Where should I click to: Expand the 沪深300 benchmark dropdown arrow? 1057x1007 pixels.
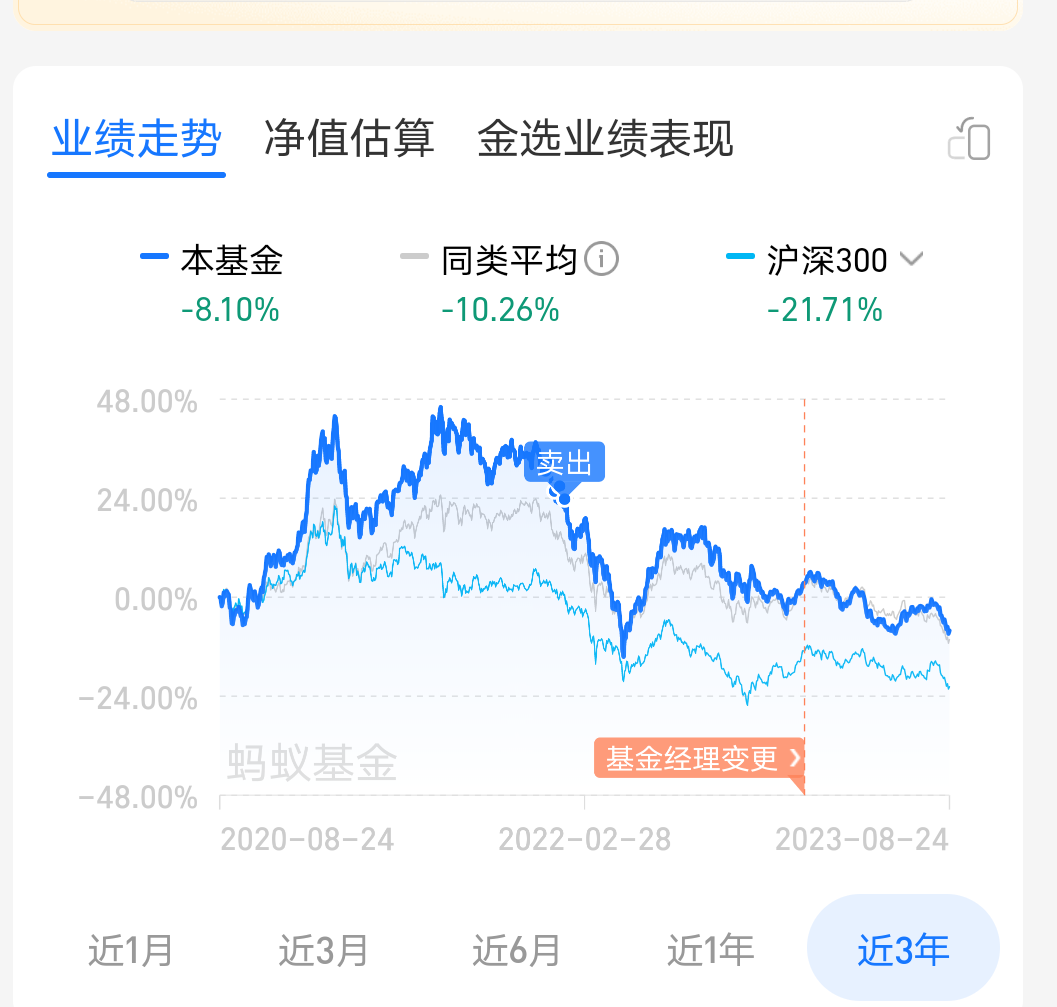(x=910, y=260)
